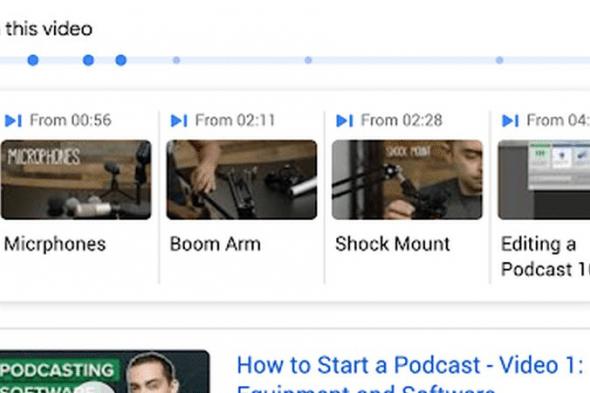Select sixth small timeline dot
The height and width of the screenshot is (393, 590).
pyautogui.click(x=499, y=60)
